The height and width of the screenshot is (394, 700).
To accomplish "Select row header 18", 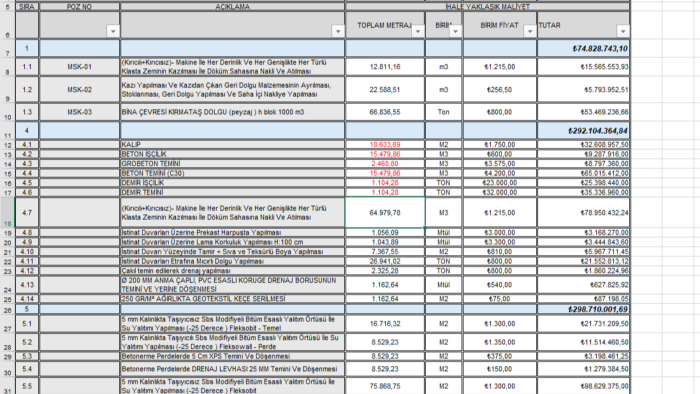I will click(x=8, y=212).
